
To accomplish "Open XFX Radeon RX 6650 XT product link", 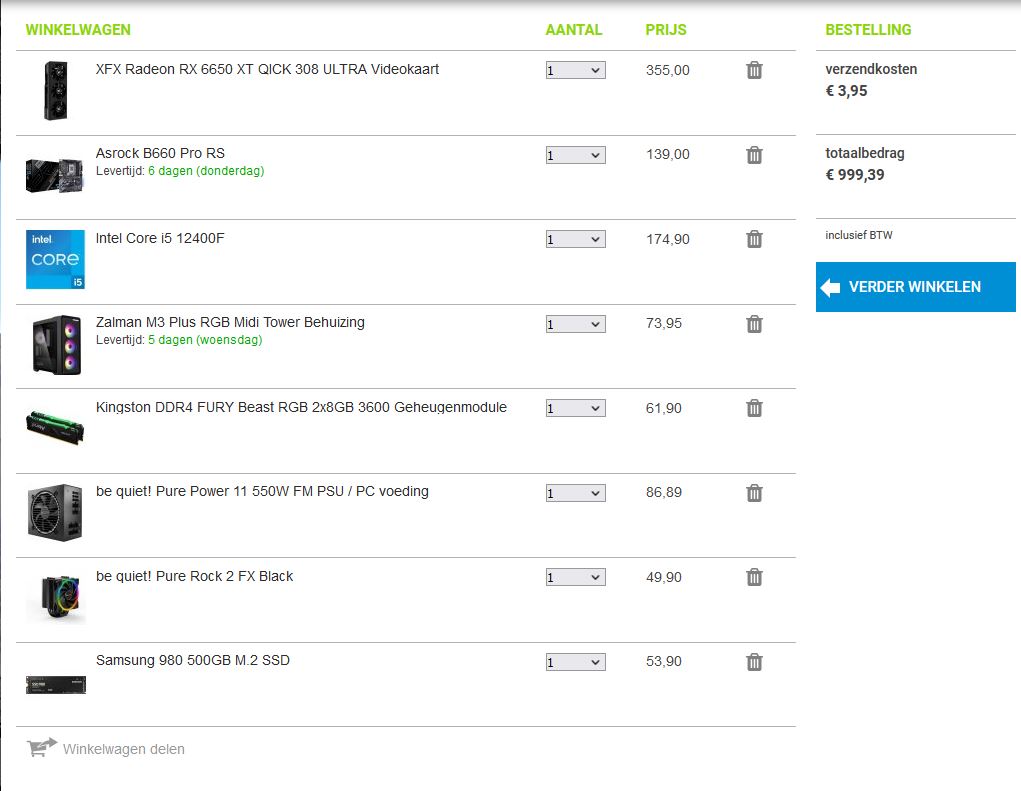I will tap(267, 69).
